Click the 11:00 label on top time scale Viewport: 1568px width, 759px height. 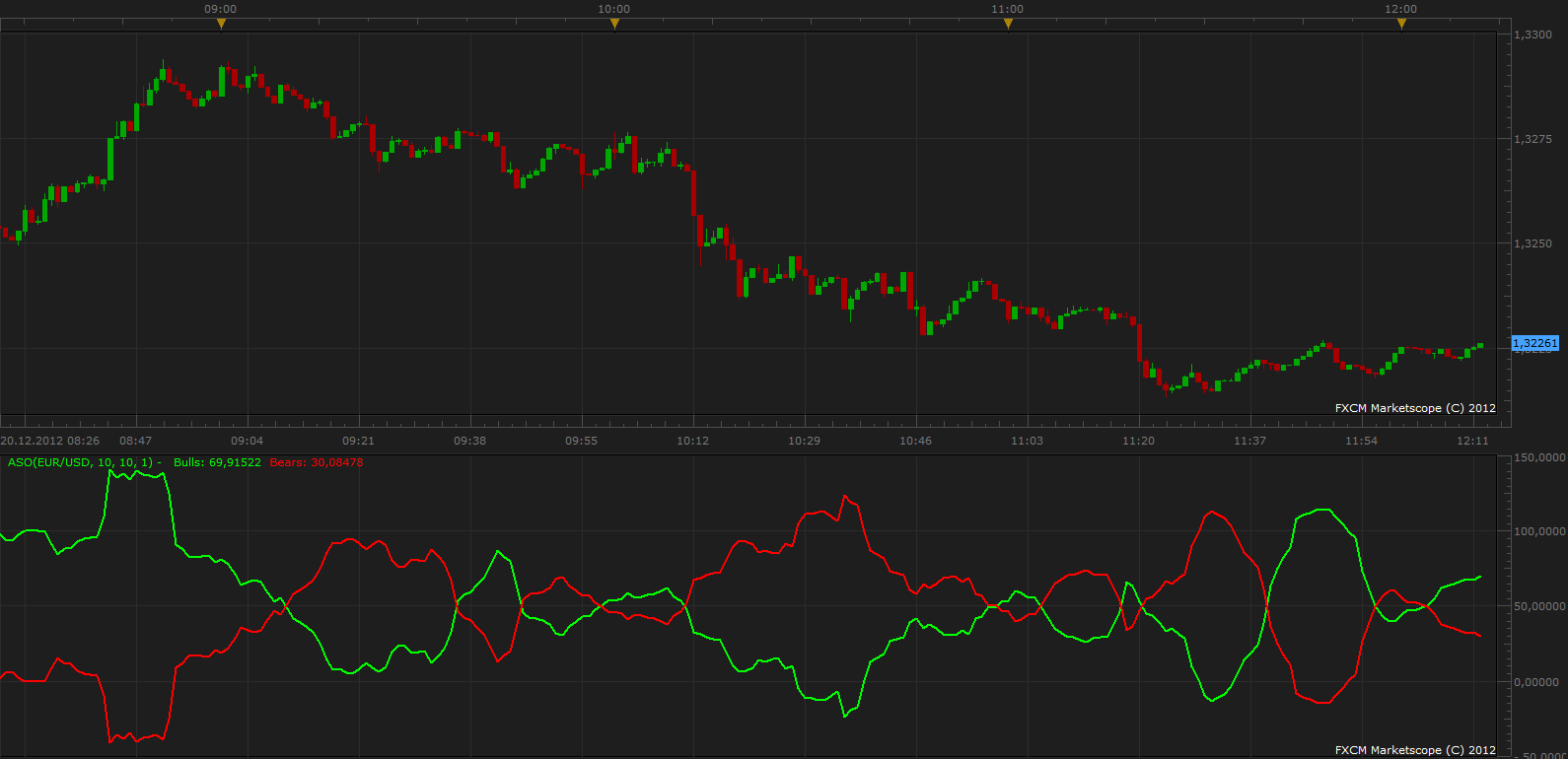1008,9
